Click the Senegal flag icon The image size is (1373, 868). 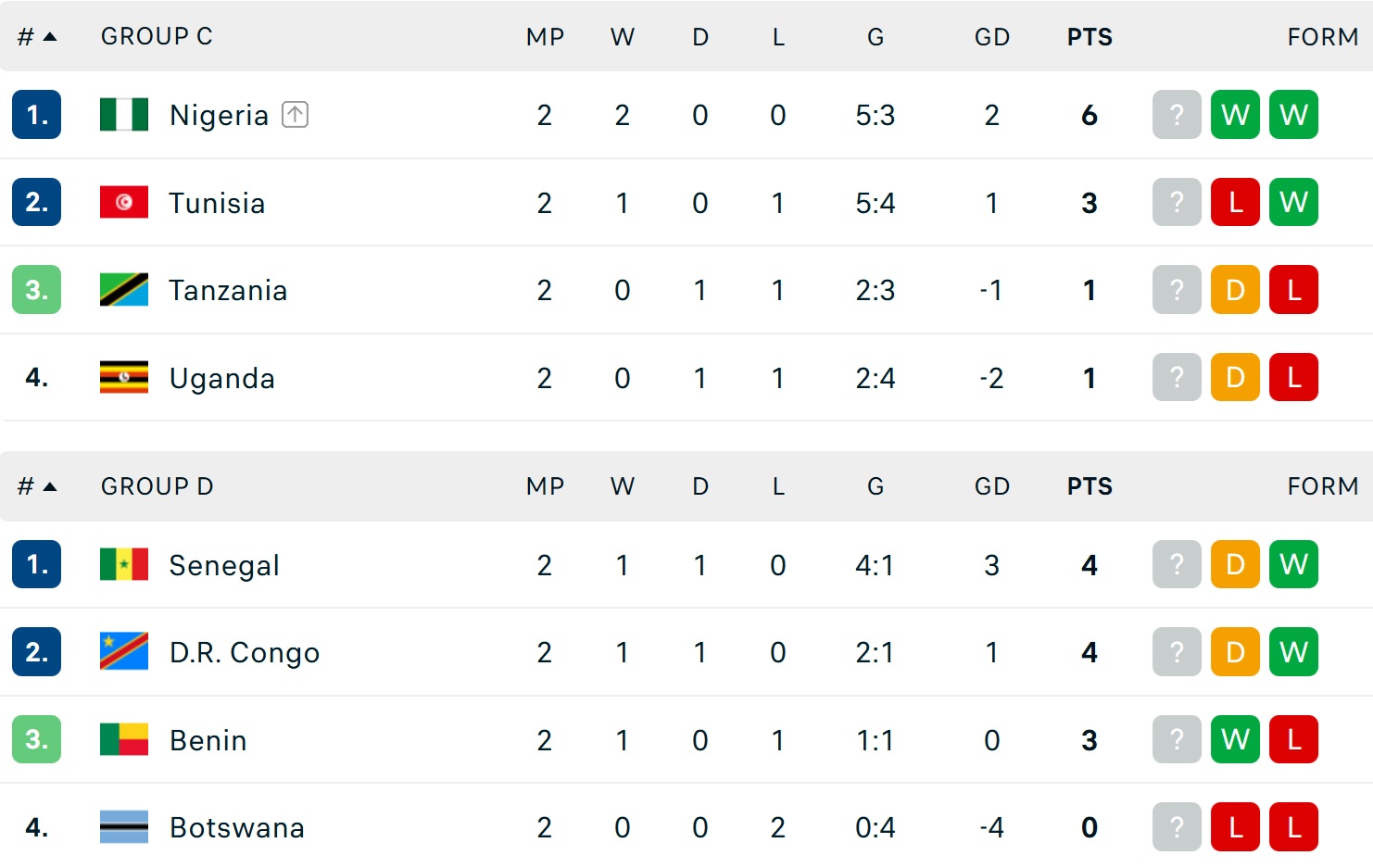[124, 564]
